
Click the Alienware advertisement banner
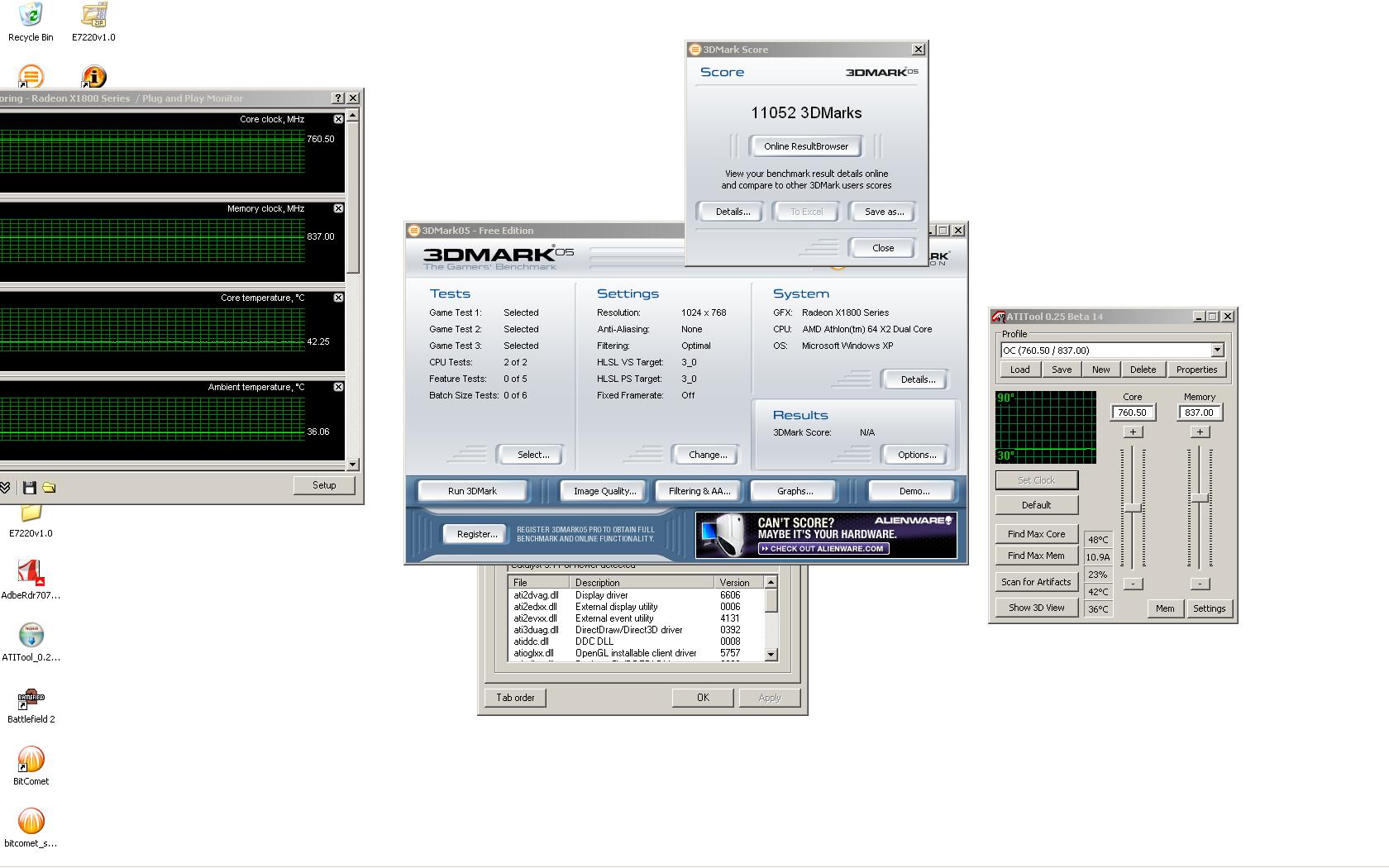coord(826,535)
